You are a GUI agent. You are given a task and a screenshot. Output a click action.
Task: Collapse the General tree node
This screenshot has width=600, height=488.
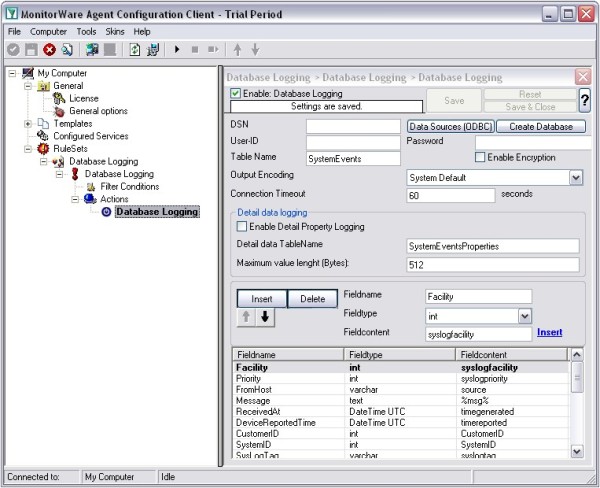click(x=28, y=86)
